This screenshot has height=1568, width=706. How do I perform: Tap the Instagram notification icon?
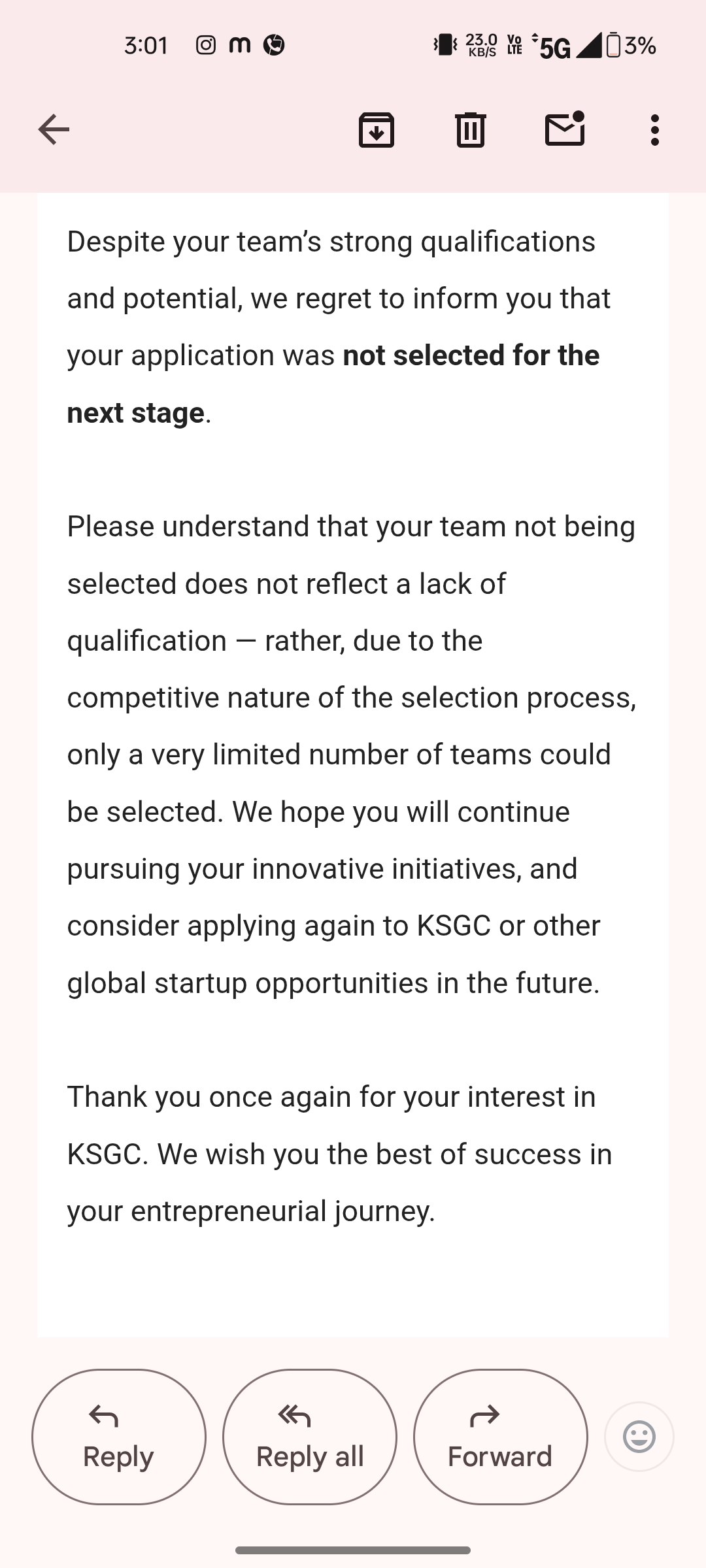pos(206,45)
